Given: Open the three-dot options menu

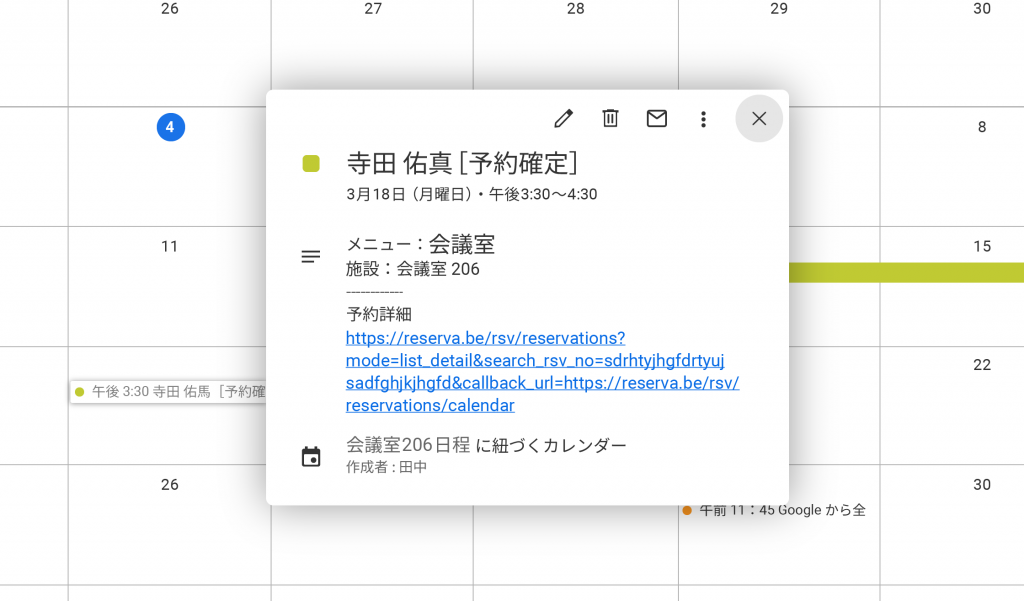Looking at the screenshot, I should [704, 119].
